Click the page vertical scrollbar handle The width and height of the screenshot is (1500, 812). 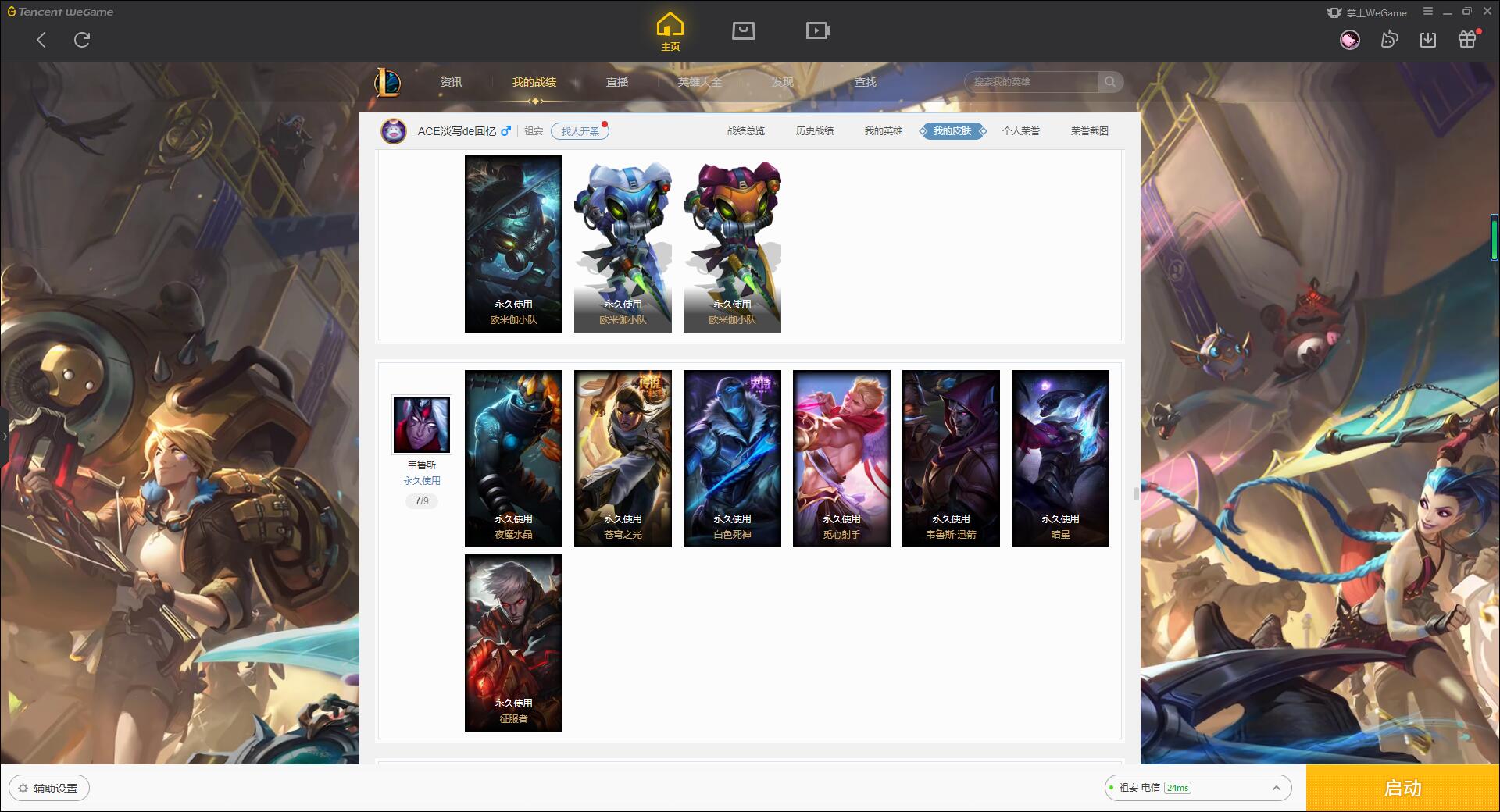point(1137,493)
